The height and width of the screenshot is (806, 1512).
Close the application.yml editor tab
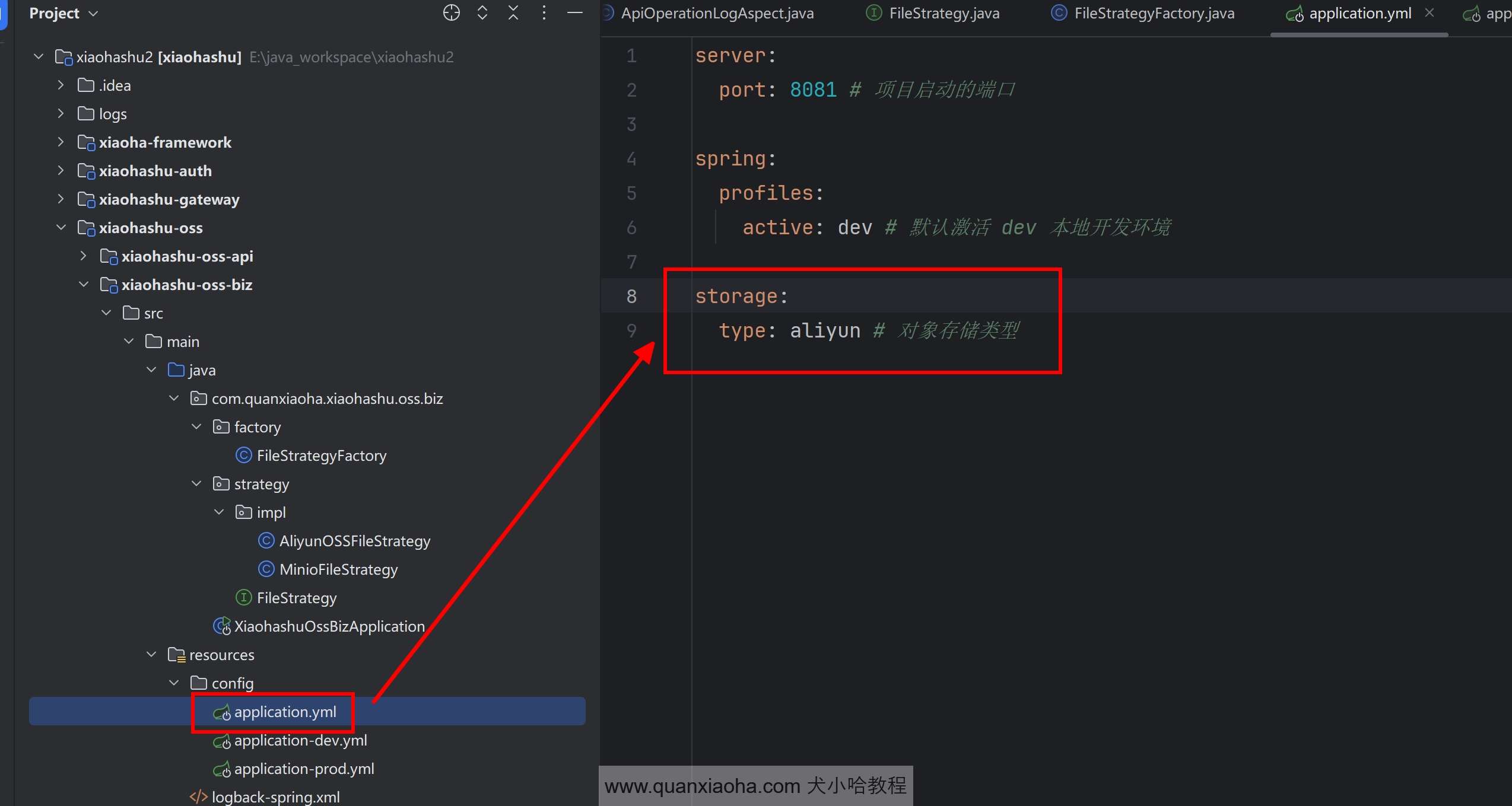click(1430, 12)
